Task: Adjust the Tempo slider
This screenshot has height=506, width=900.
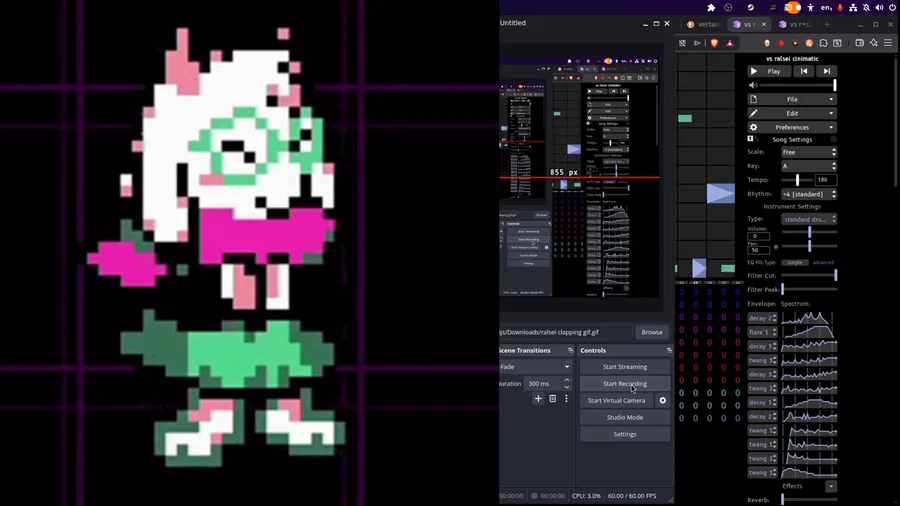Action: (x=797, y=180)
